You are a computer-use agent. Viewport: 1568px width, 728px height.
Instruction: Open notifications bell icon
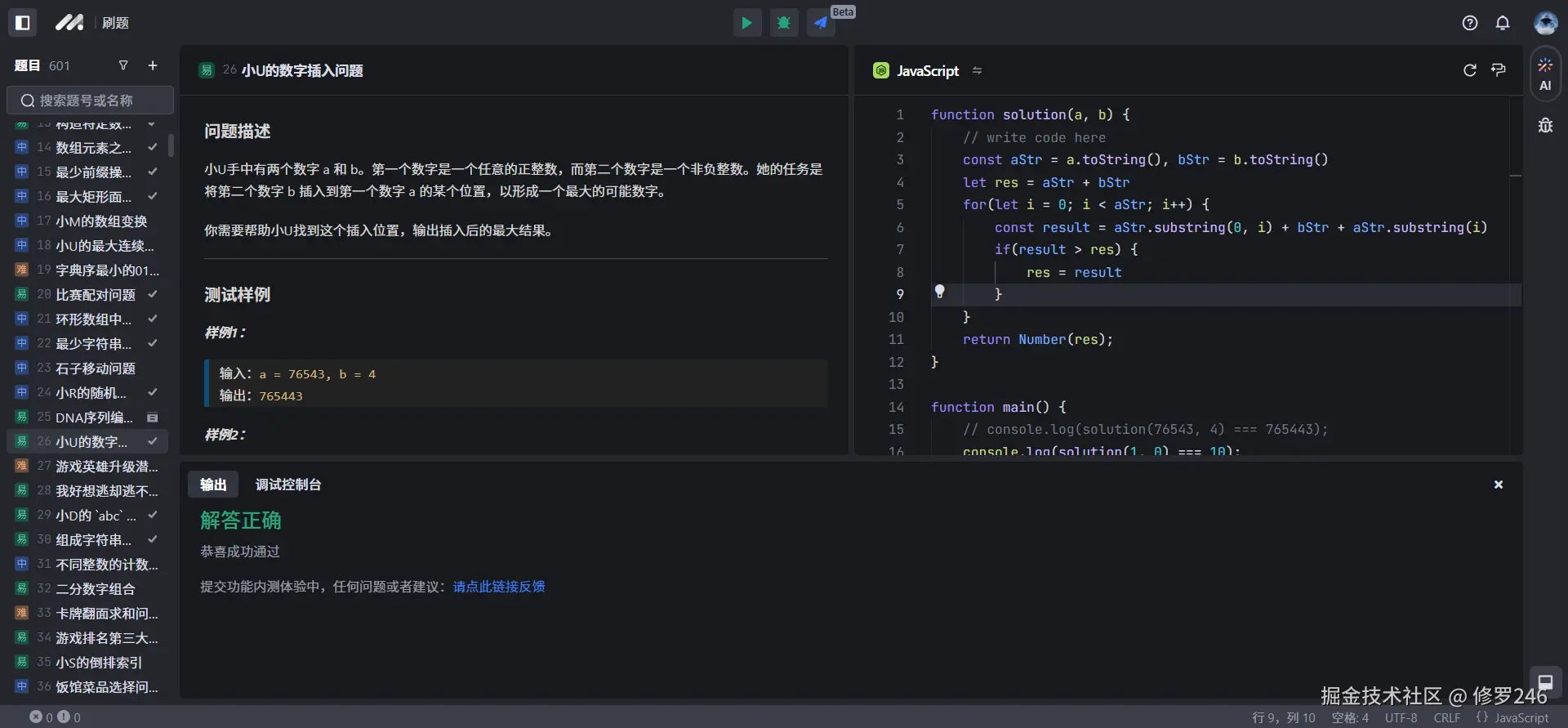1503,23
